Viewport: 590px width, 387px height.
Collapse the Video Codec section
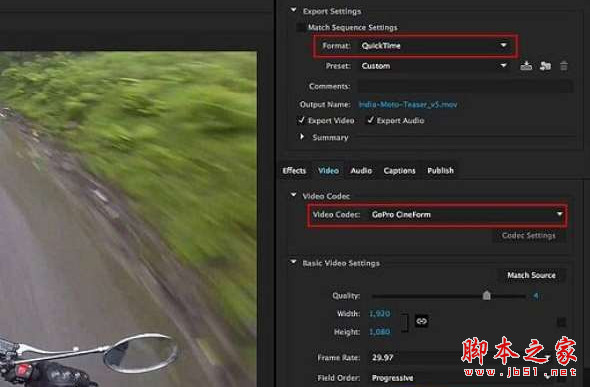point(293,195)
